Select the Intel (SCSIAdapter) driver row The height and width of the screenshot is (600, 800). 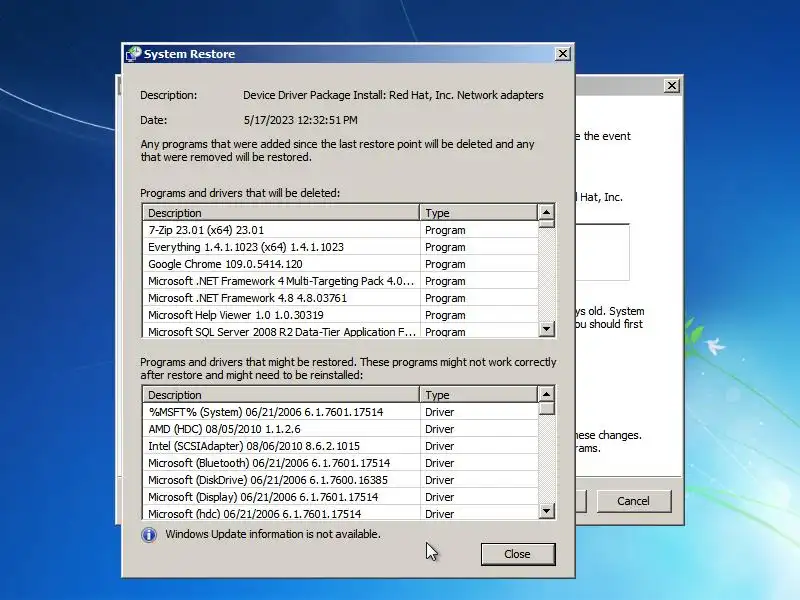(341, 446)
